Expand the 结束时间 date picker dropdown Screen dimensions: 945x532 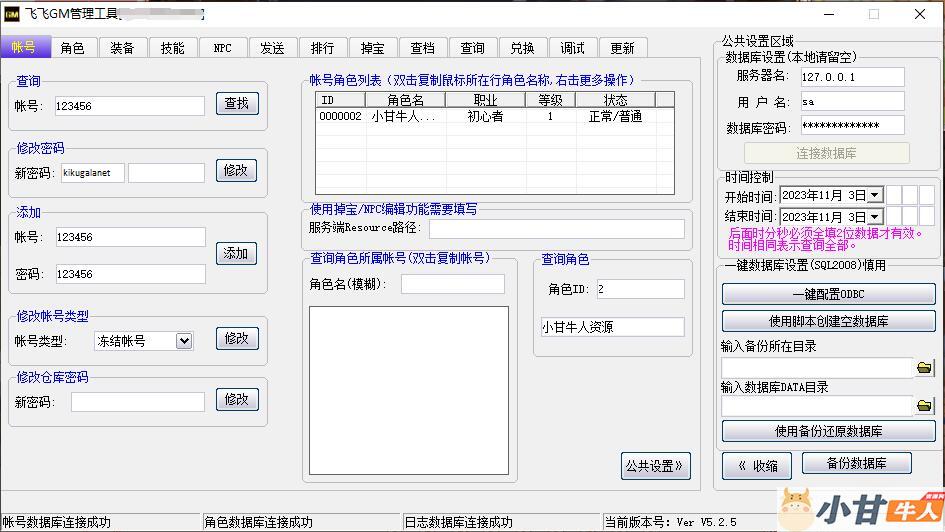click(874, 216)
